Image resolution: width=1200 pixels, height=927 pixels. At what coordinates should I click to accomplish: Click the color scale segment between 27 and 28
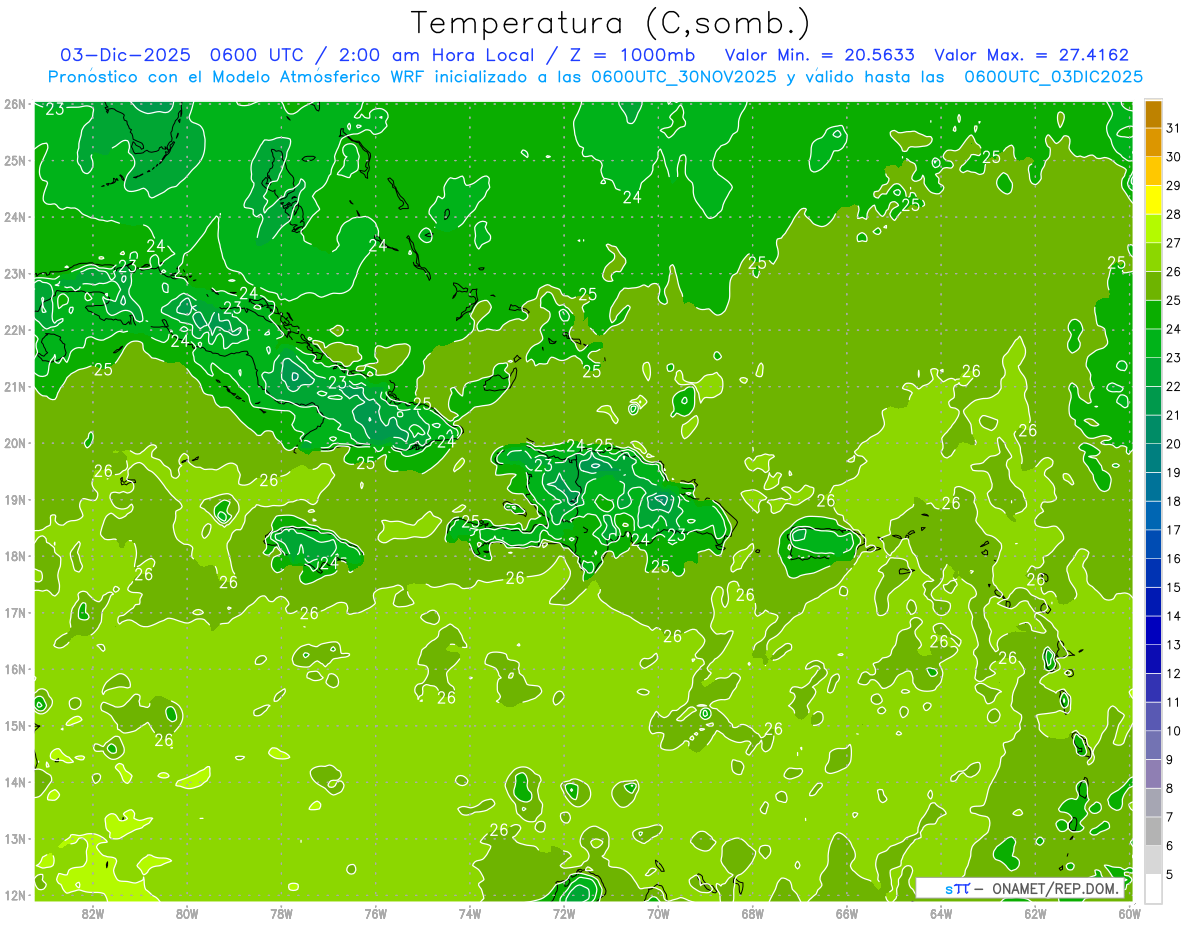point(1153,228)
